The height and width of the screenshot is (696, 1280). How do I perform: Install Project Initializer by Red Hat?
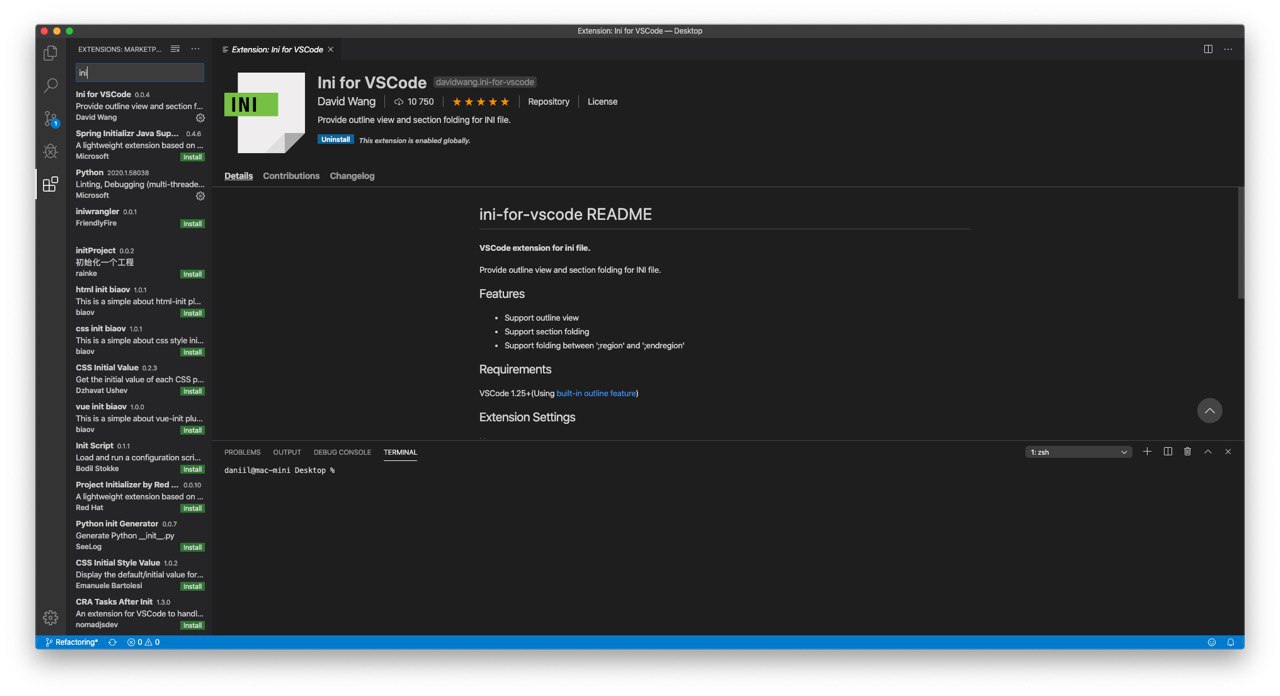click(x=192, y=508)
